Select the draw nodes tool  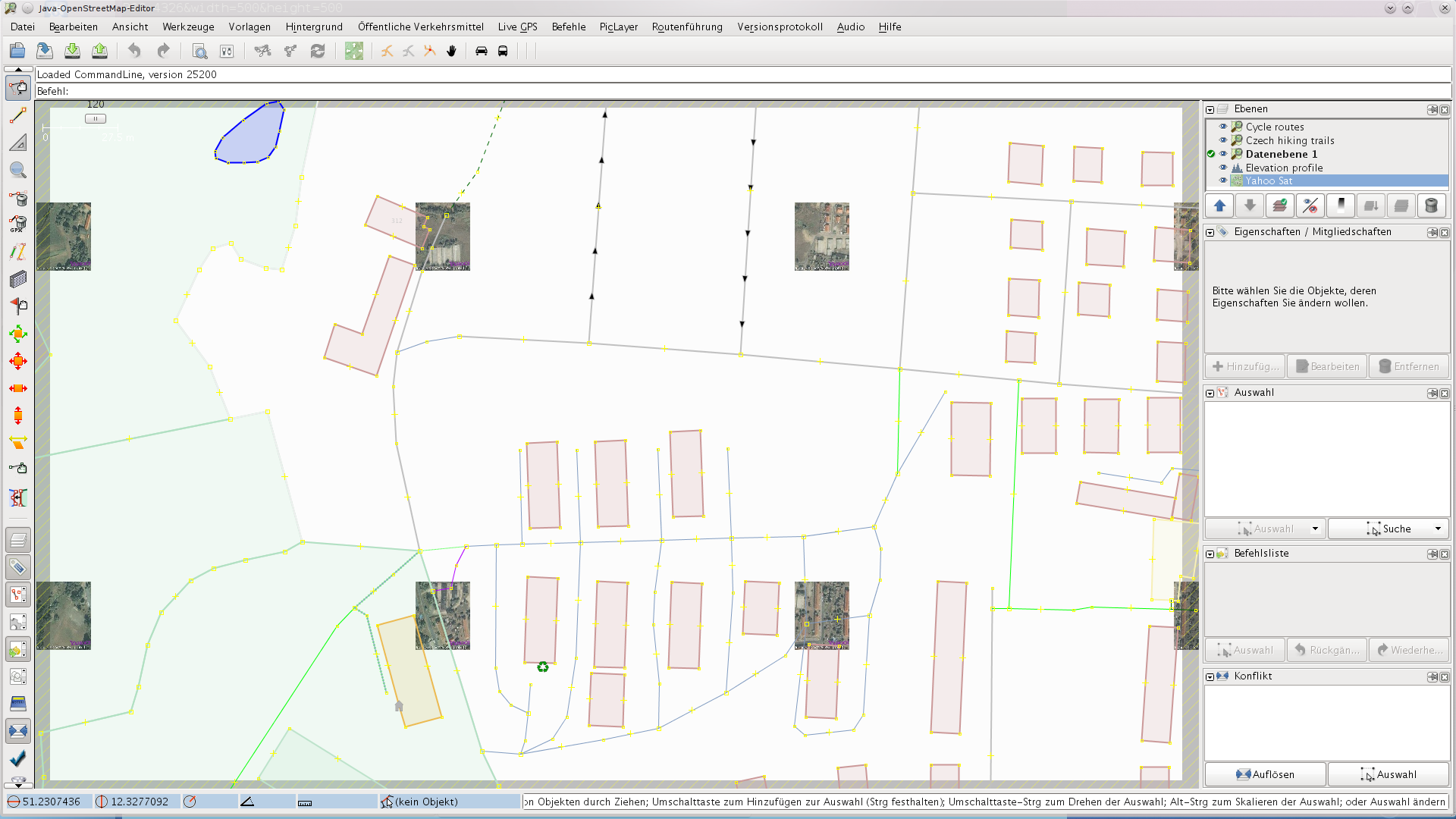pos(18,115)
